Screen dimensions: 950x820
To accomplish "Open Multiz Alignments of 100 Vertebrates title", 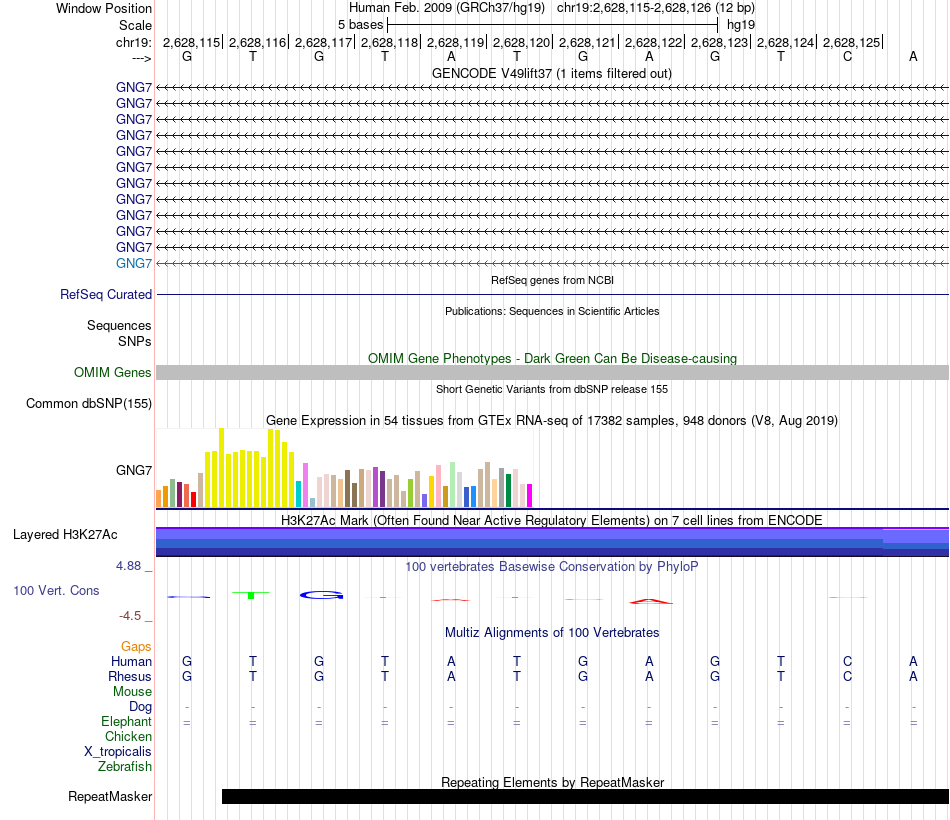I will coord(552,633).
